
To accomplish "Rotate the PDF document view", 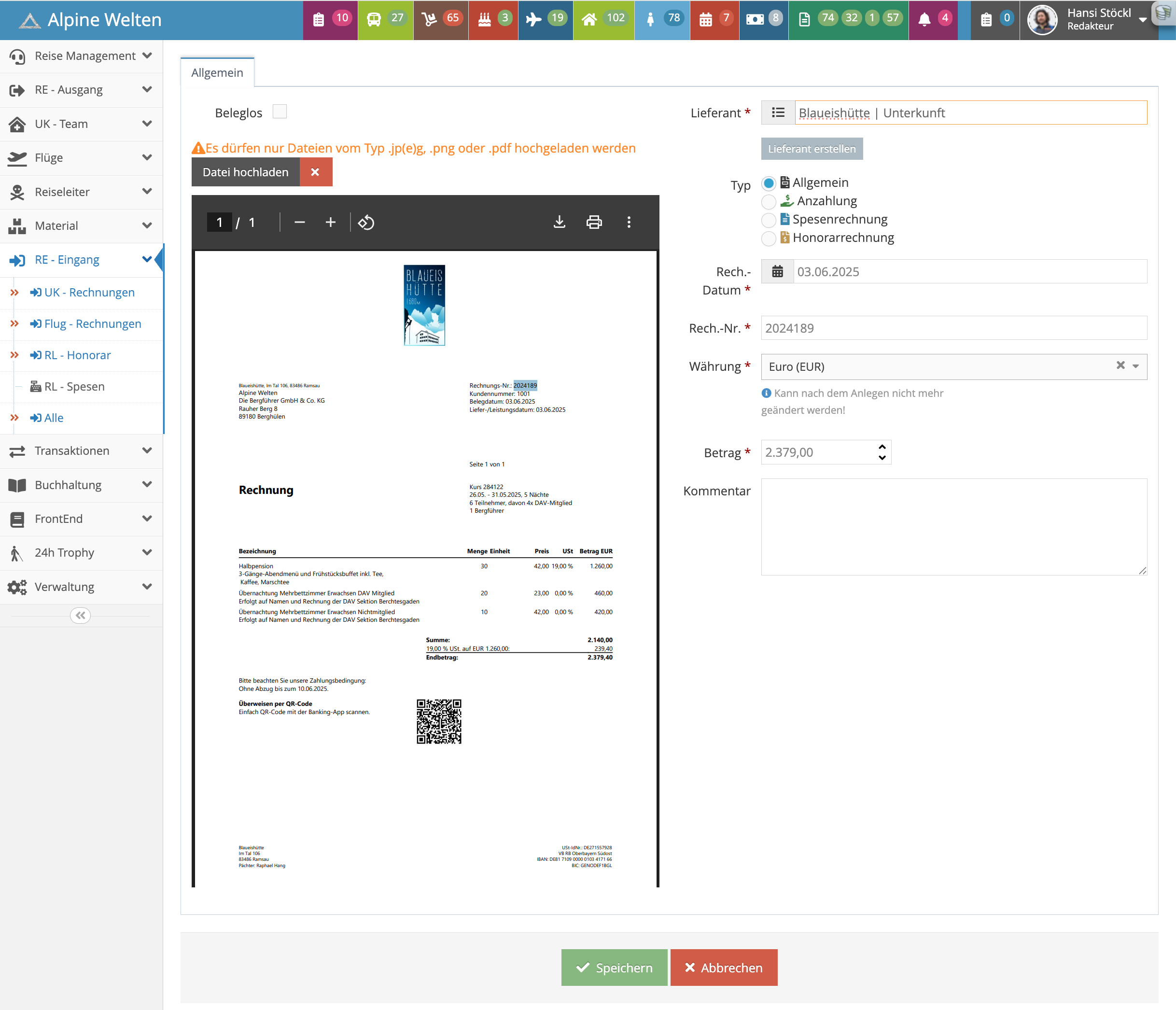I will point(366,222).
